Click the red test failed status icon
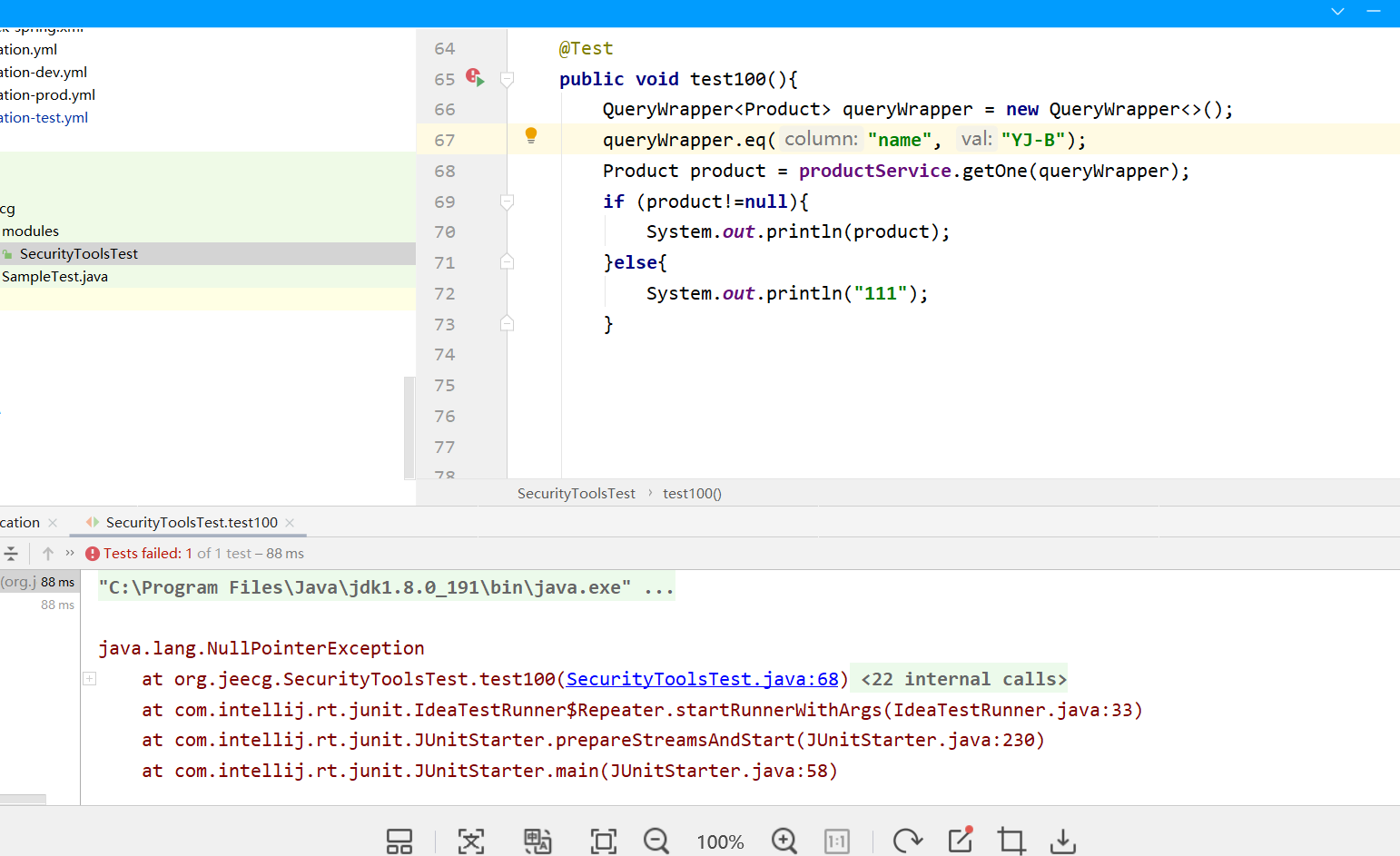 click(x=93, y=554)
